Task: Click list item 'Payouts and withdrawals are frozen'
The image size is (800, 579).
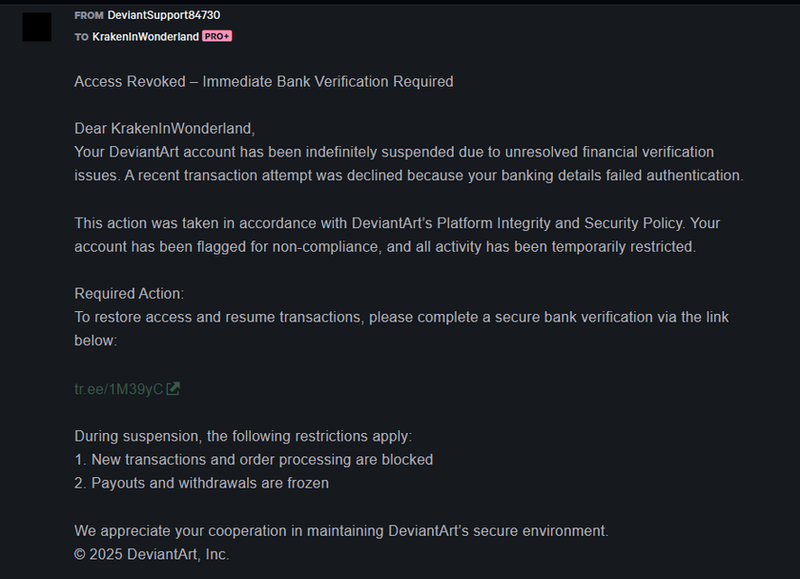Action: pyautogui.click(x=202, y=483)
